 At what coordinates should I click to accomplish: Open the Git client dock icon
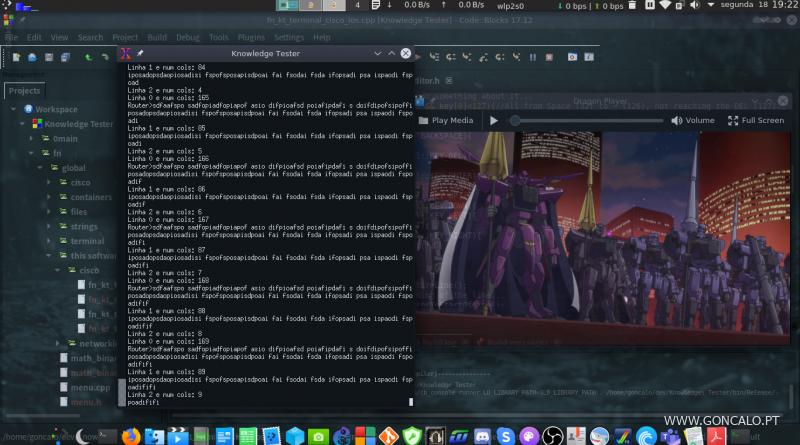(389, 436)
